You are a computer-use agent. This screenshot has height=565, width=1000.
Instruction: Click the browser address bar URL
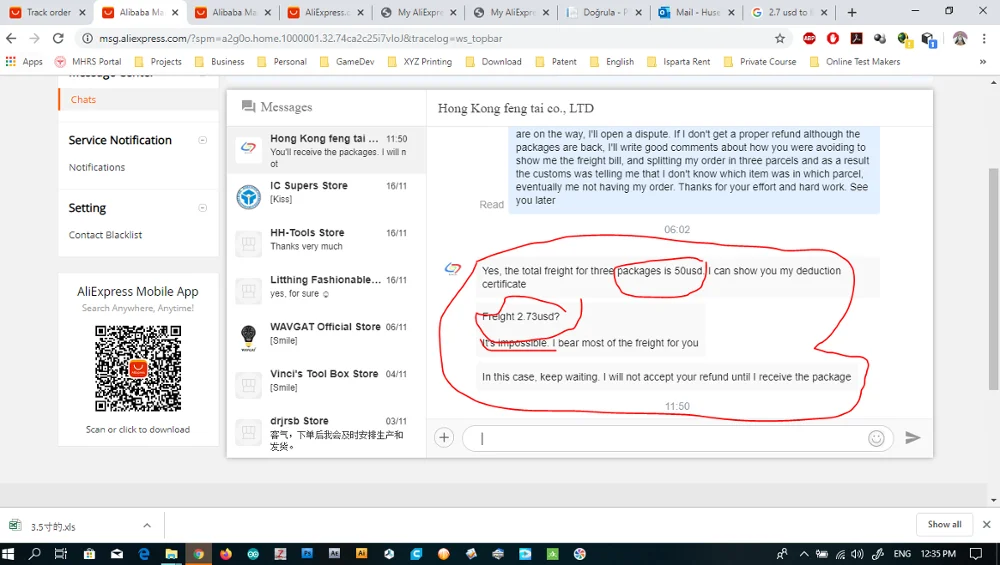coord(300,38)
